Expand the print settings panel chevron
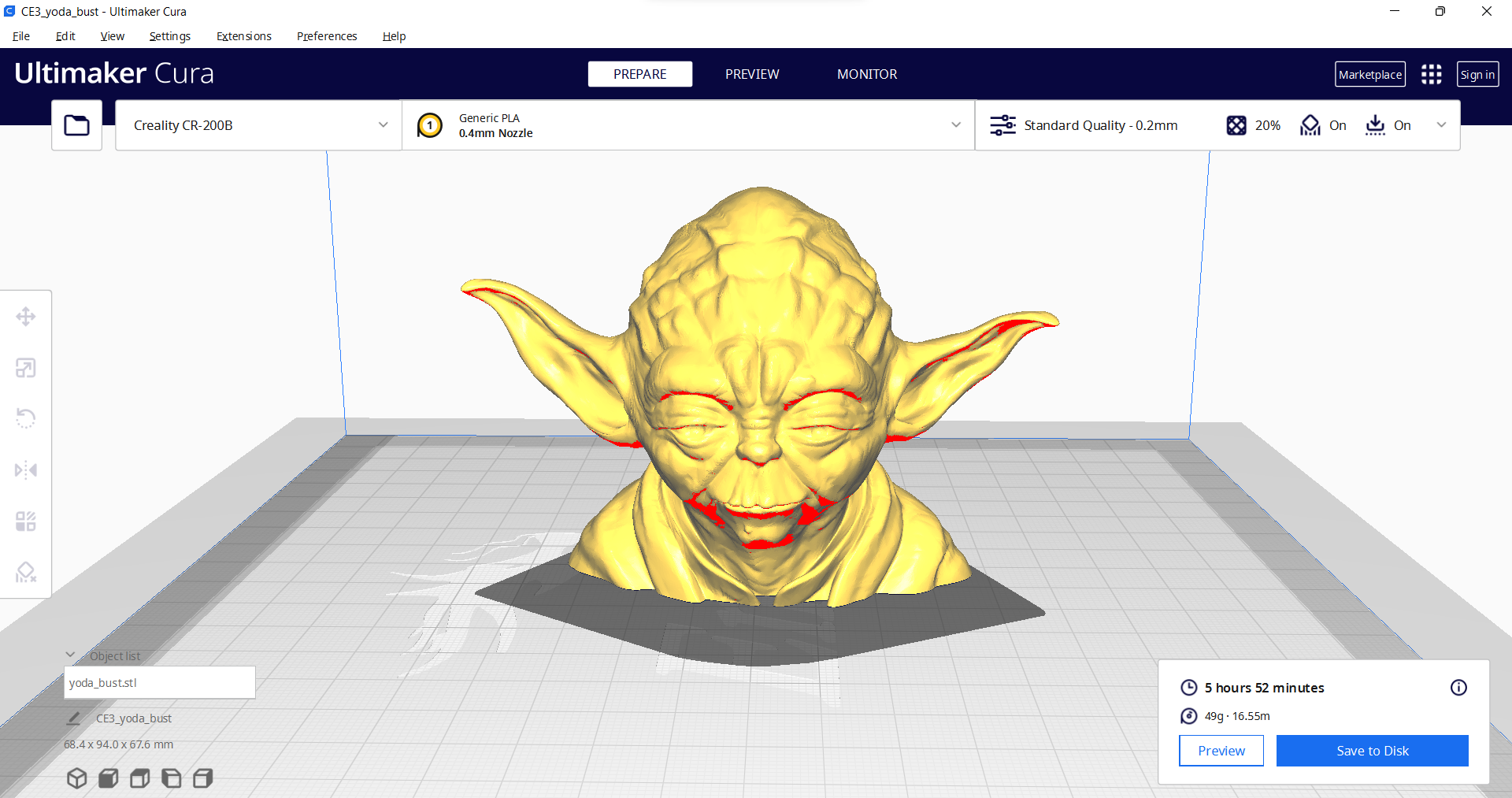1512x798 pixels. pos(1441,125)
